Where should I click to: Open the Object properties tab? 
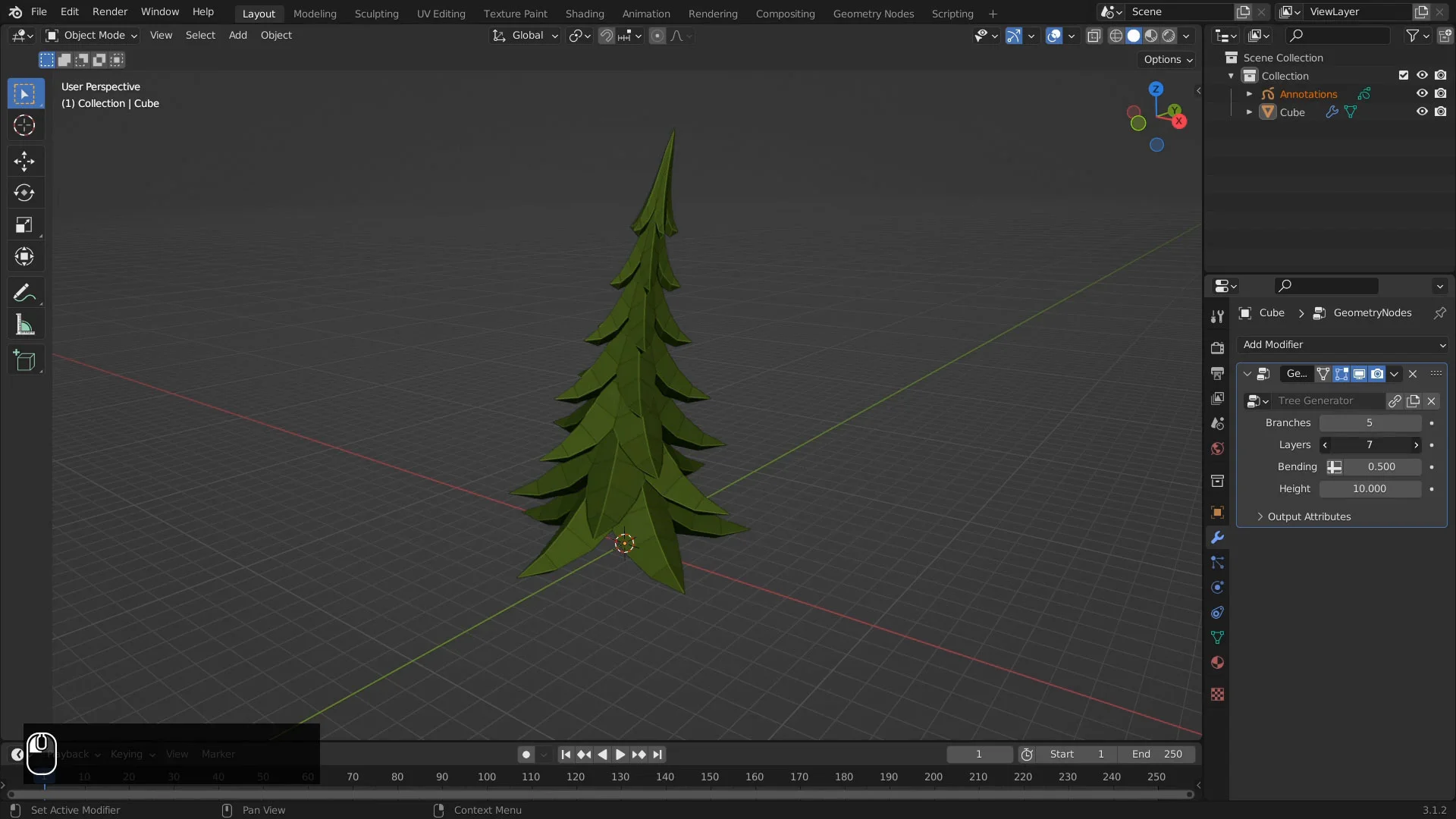[1217, 512]
